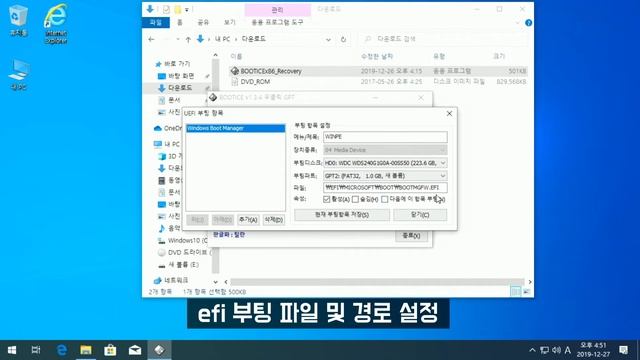Sort by the 이름 column header

[x=236, y=56]
